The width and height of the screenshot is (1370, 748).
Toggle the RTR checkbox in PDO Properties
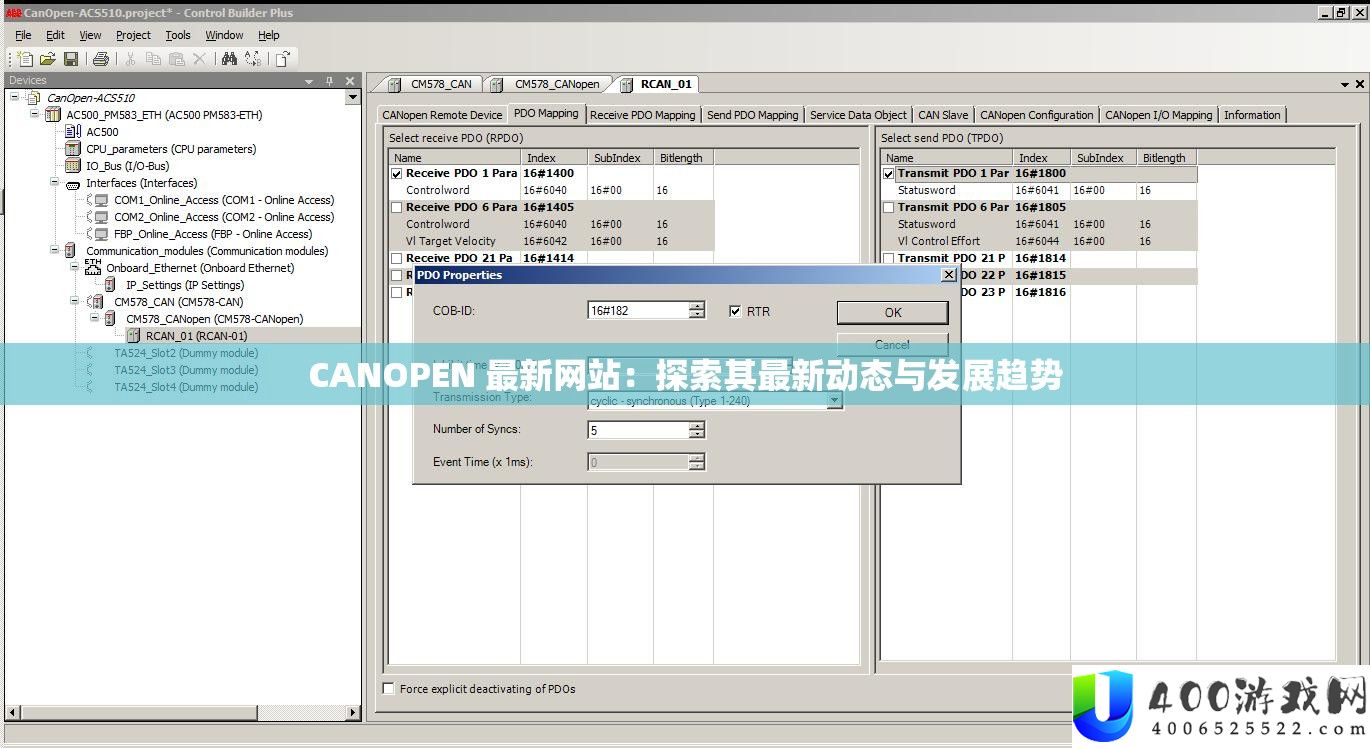(x=736, y=311)
